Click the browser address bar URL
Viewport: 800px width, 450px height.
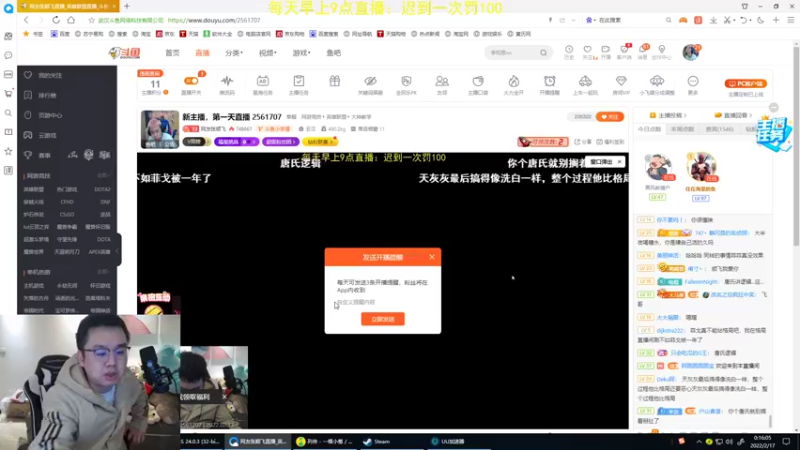pos(214,20)
